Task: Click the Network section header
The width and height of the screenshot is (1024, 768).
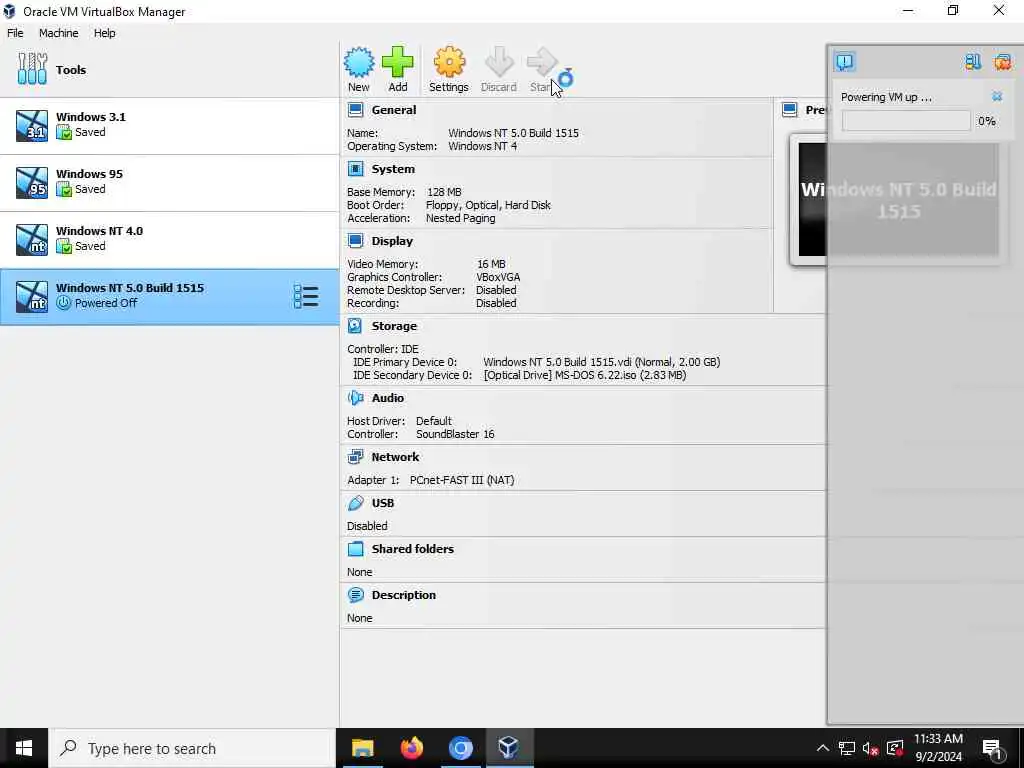Action: coord(395,456)
